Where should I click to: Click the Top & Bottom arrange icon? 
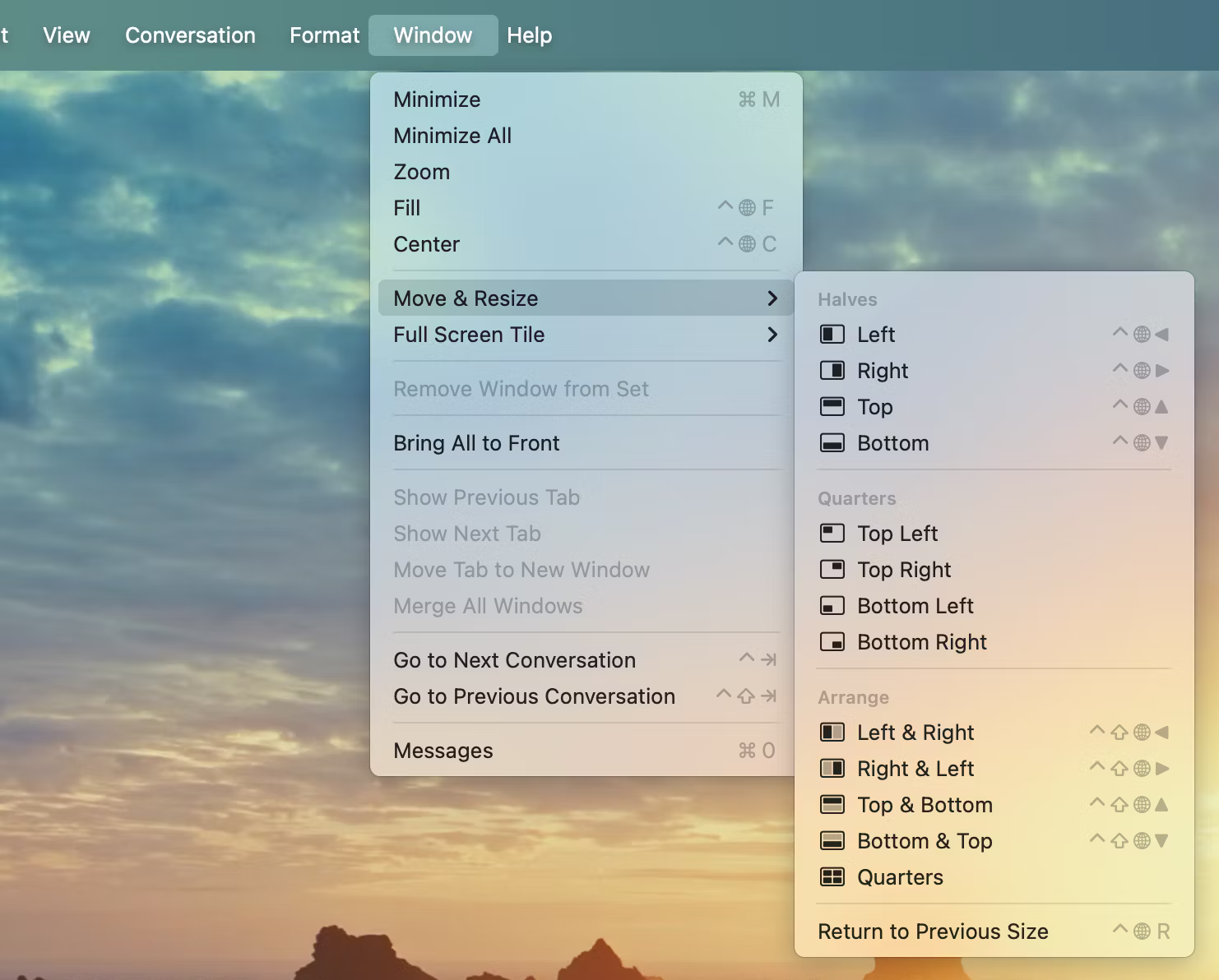pos(832,805)
